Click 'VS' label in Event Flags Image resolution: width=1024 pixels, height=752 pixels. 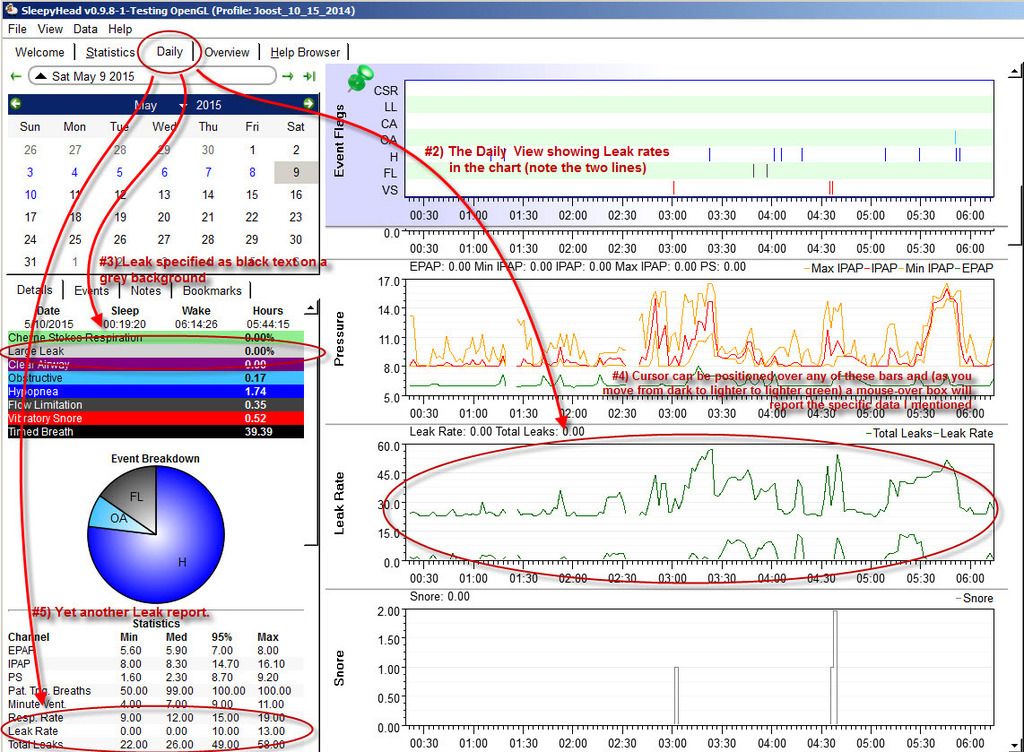point(390,190)
